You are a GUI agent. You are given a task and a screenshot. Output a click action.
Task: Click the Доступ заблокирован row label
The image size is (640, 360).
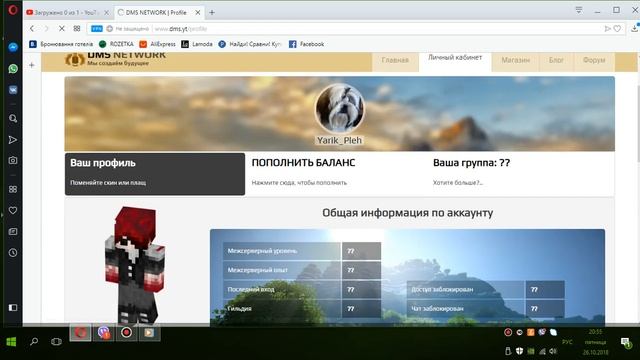point(442,289)
